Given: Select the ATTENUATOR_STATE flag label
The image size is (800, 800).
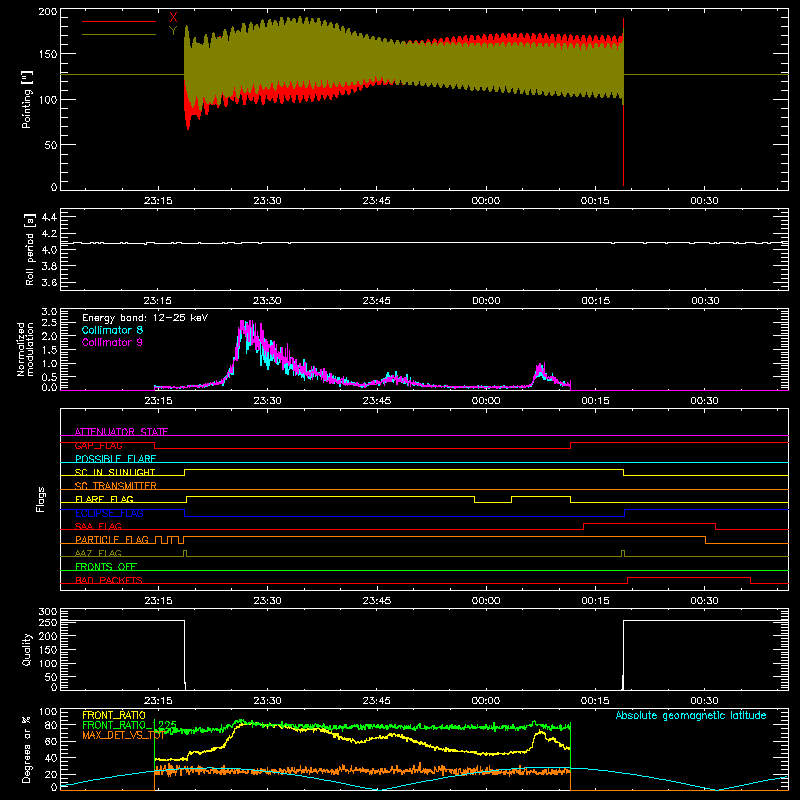Looking at the screenshot, I should tap(121, 432).
